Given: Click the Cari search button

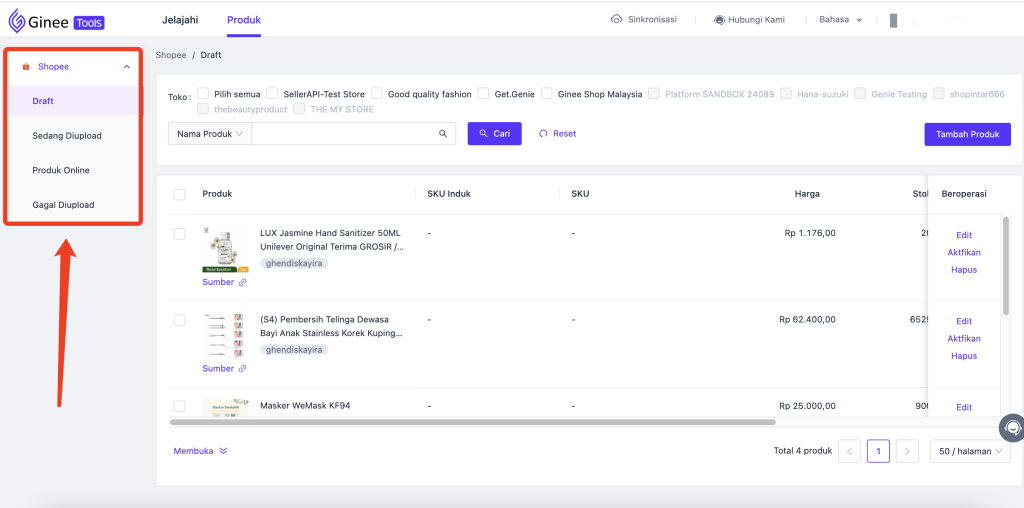Looking at the screenshot, I should [494, 133].
